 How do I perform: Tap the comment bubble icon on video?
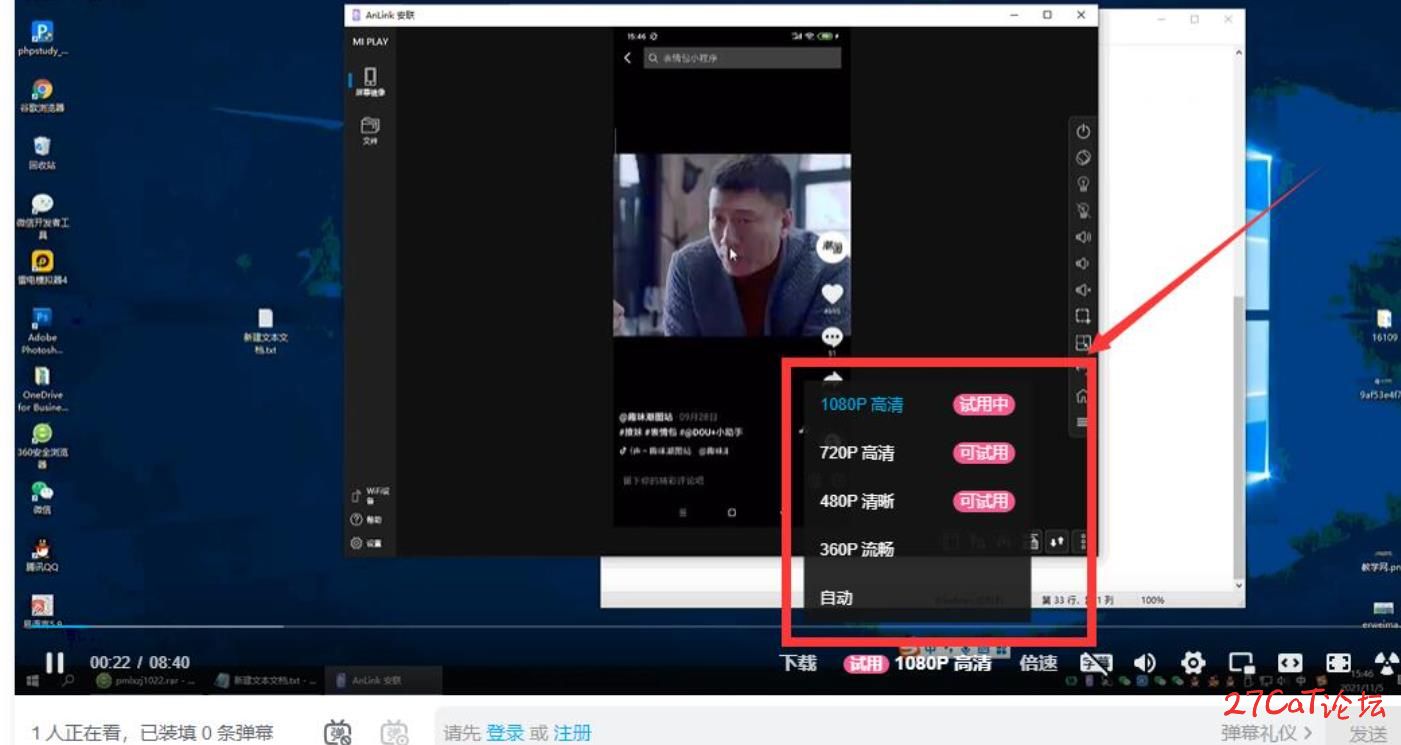click(x=832, y=337)
